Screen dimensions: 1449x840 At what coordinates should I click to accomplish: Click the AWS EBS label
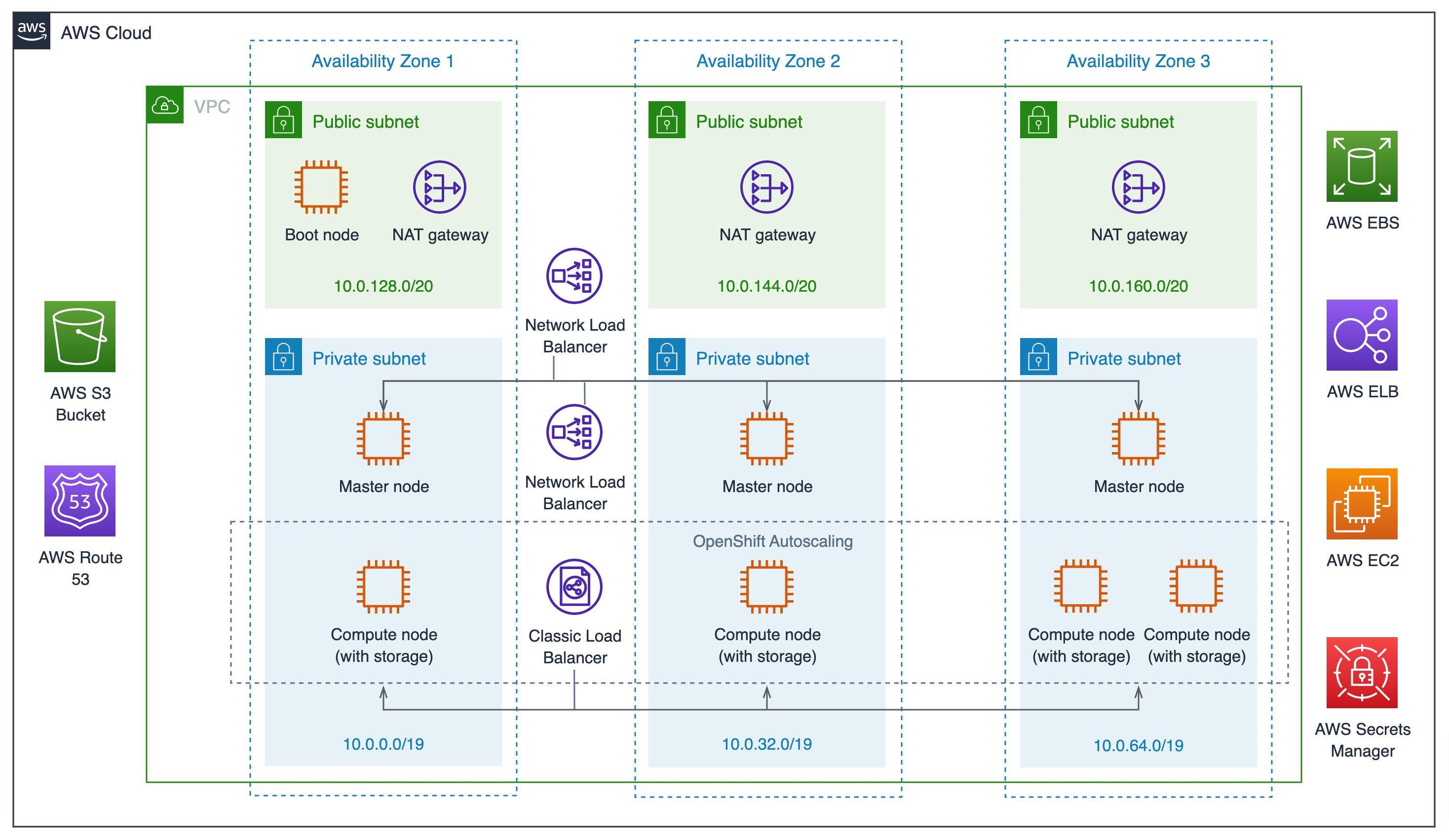click(1363, 223)
